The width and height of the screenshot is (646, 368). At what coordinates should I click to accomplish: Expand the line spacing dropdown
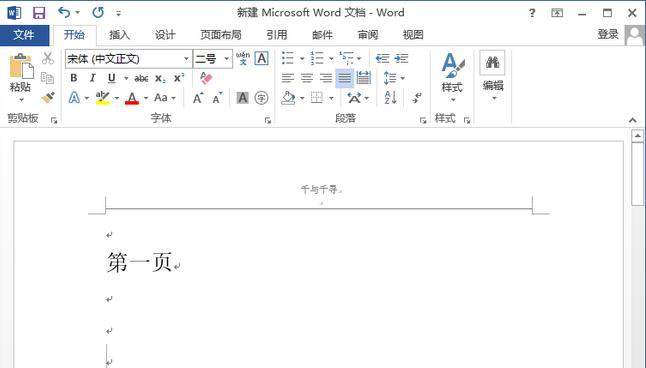pyautogui.click(x=403, y=78)
